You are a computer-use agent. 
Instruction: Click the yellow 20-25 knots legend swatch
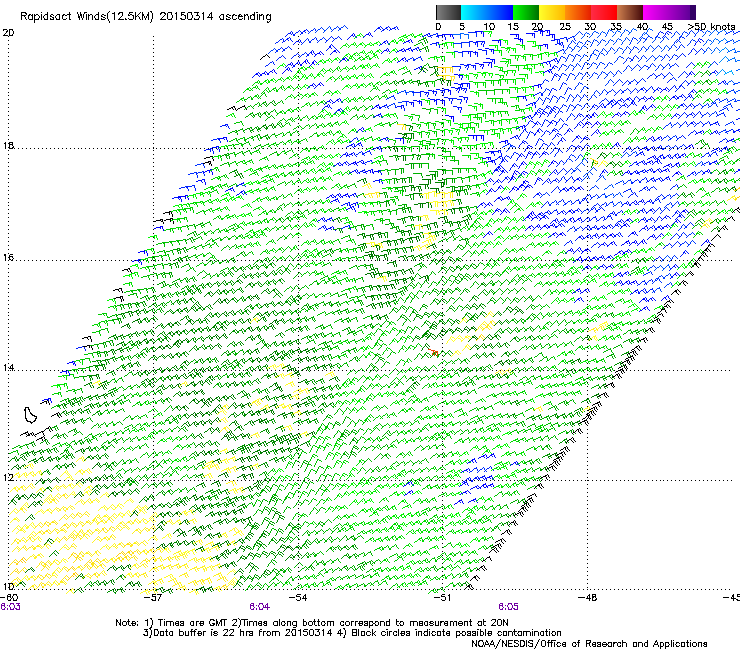click(x=552, y=12)
